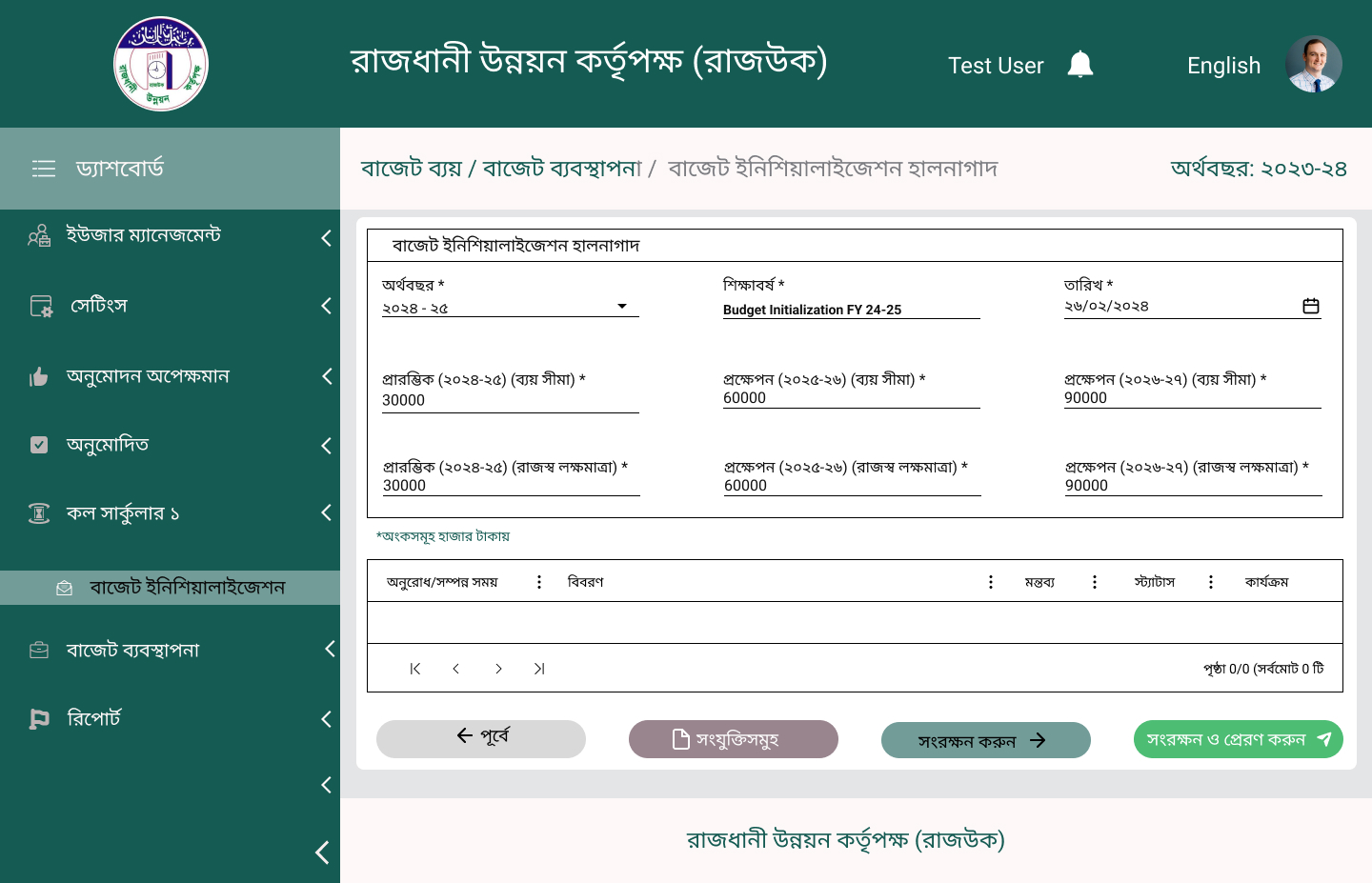Click the briefcase icon for বাজেট ব্যবস্থাপনা
Screen dimensions: 1372x883
39,651
